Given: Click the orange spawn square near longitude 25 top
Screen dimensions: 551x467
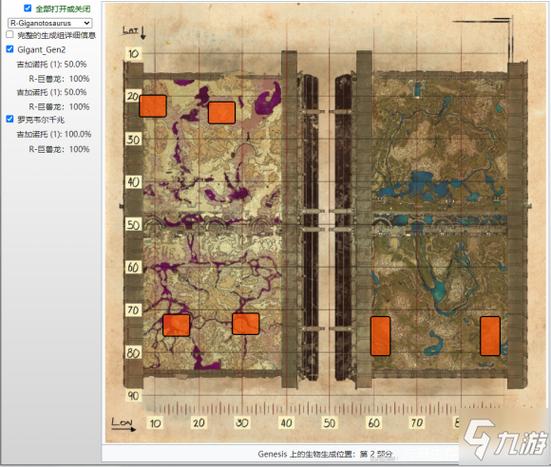Looking at the screenshot, I should [221, 112].
